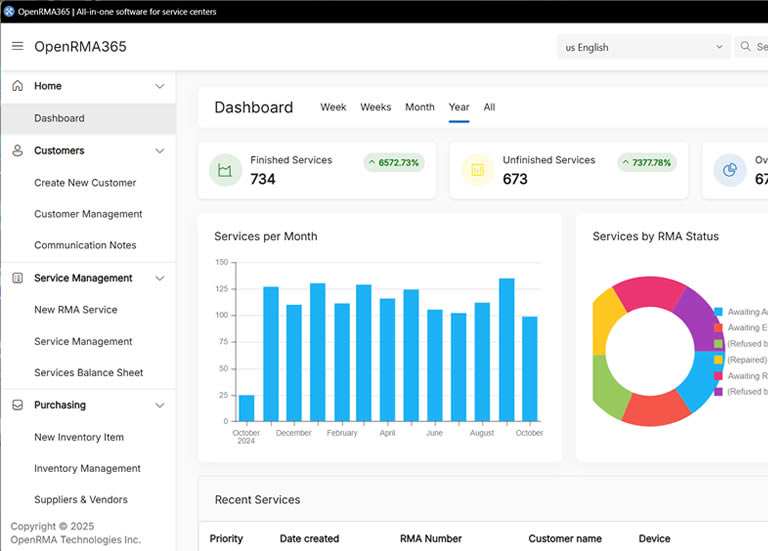Toggle the blue Awaiting legend swatch
The width and height of the screenshot is (768, 551).
[718, 312]
